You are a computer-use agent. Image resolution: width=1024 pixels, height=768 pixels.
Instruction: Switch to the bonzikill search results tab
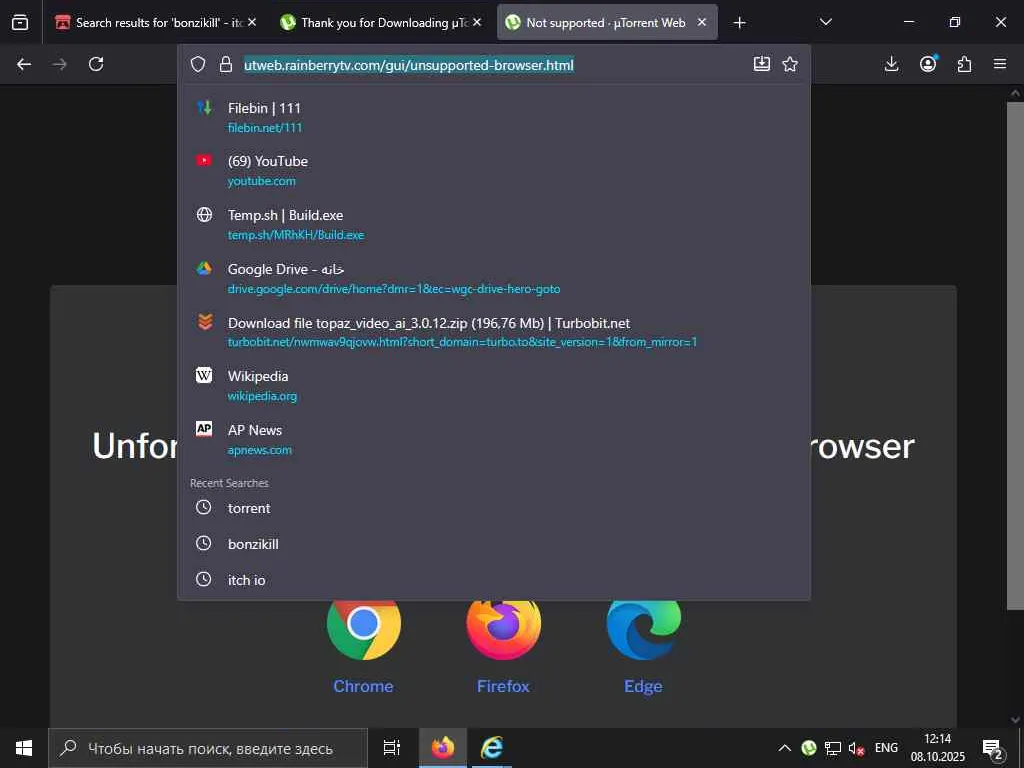click(x=157, y=23)
